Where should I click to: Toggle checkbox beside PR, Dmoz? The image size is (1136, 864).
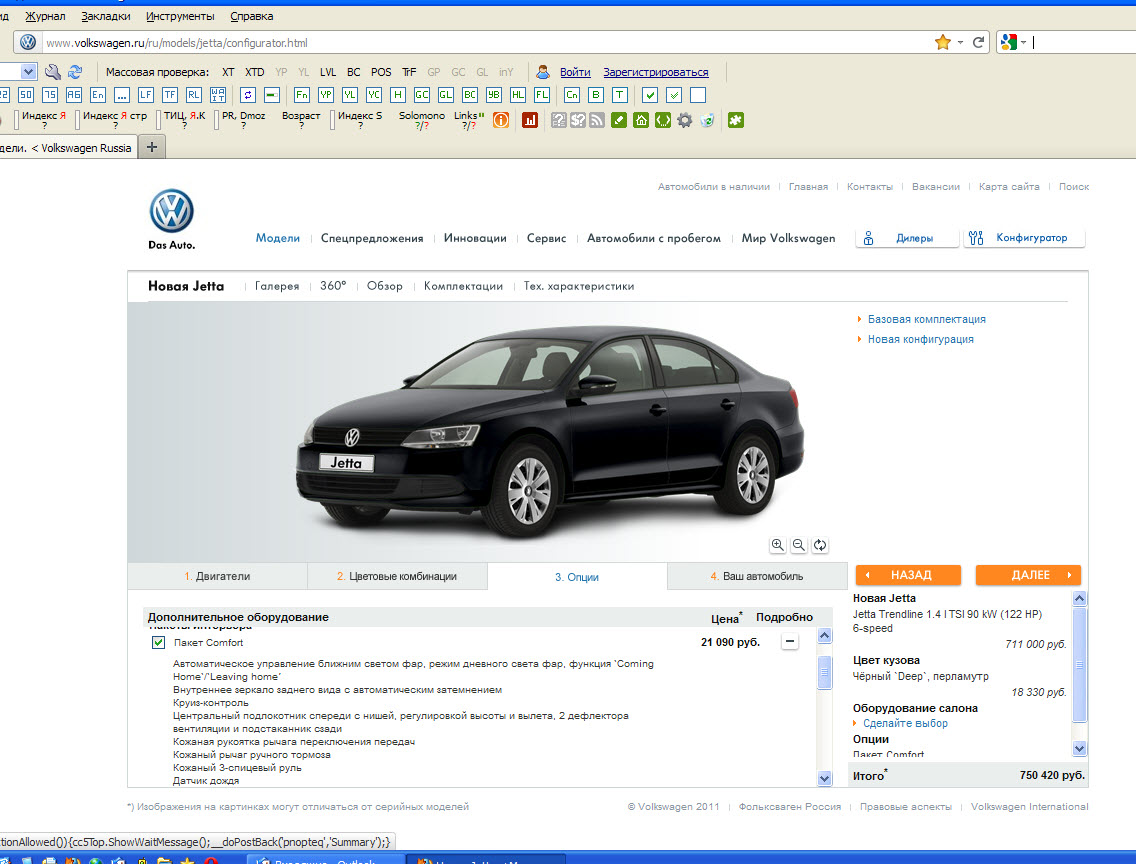point(217,120)
